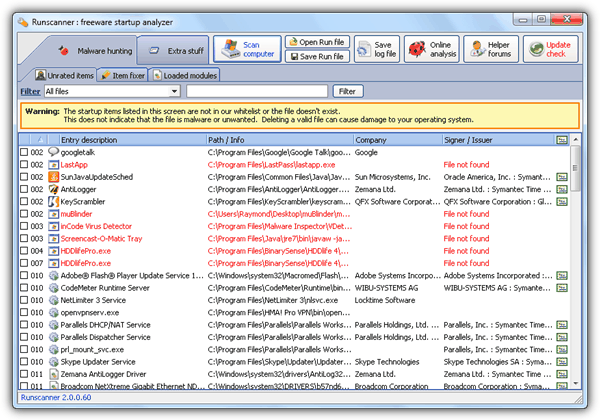Screen dimensions: 600x420
Task: Select the Locktime Software company cell
Action: coord(385,300)
